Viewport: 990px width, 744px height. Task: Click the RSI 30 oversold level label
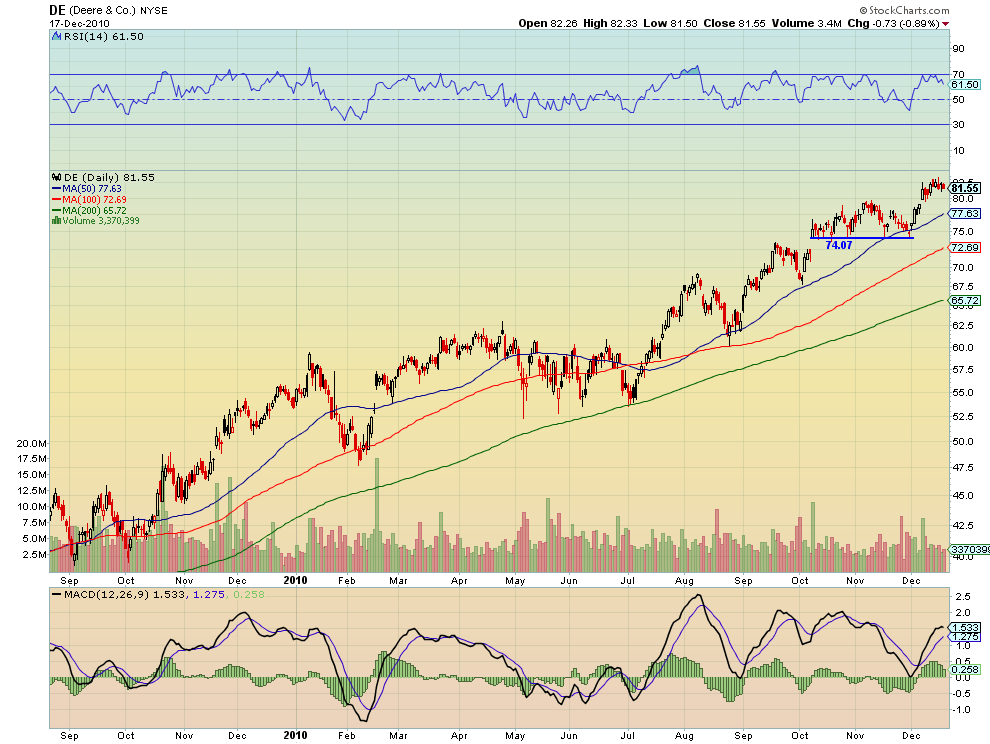coord(958,124)
